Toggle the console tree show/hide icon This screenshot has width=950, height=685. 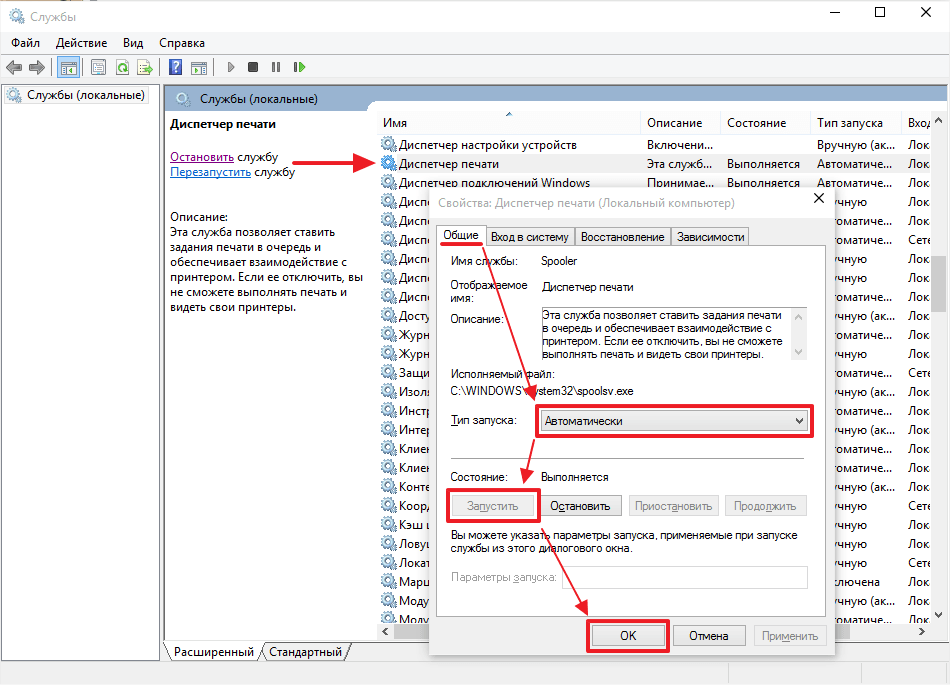[x=68, y=67]
